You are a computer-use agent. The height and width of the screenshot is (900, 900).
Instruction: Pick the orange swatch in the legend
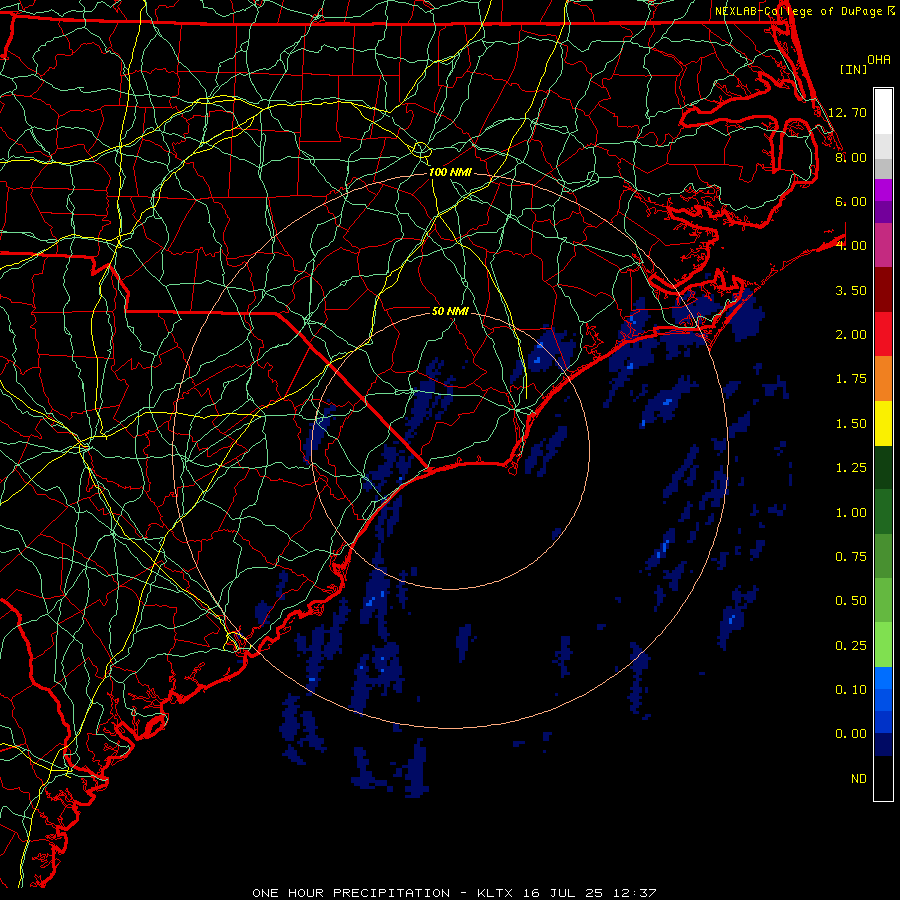[x=883, y=379]
